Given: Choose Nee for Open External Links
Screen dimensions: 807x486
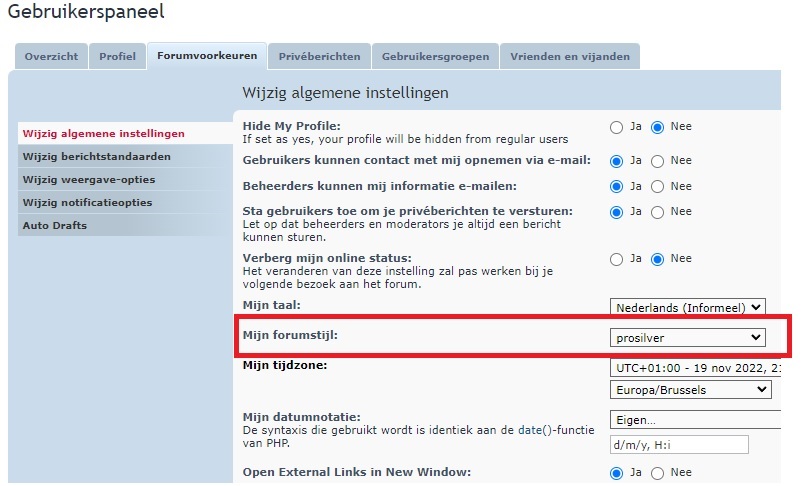Looking at the screenshot, I should pyautogui.click(x=658, y=473).
